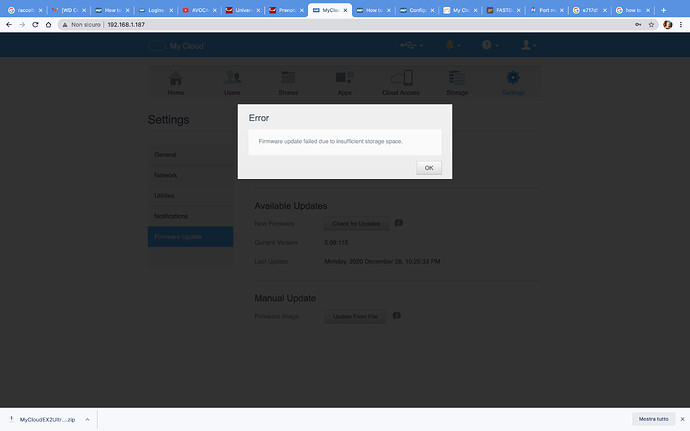690x431 pixels.
Task: Expand options chevron for downloaded zip
Action: pos(87,420)
